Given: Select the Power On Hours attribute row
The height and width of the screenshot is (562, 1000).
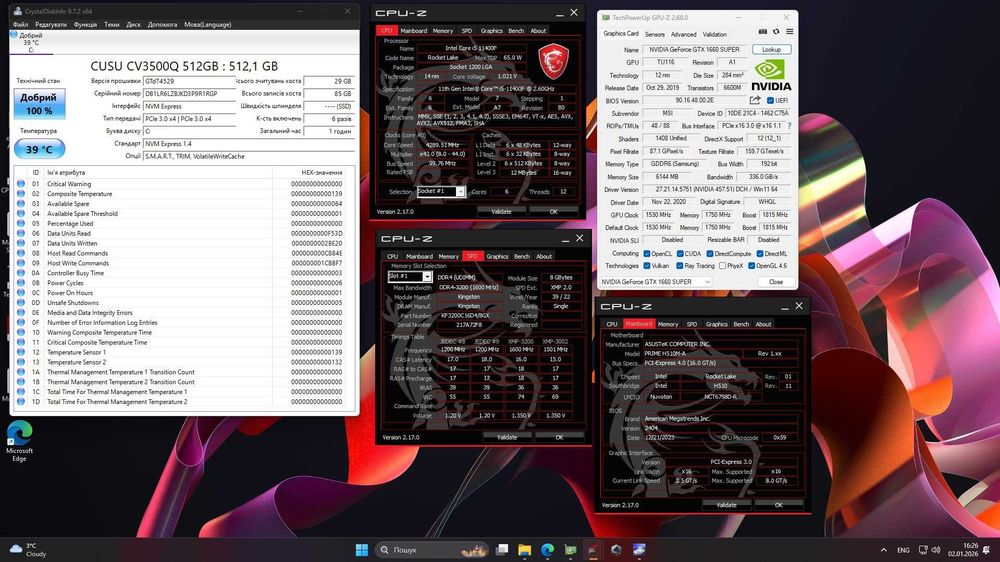Looking at the screenshot, I should pos(184,293).
